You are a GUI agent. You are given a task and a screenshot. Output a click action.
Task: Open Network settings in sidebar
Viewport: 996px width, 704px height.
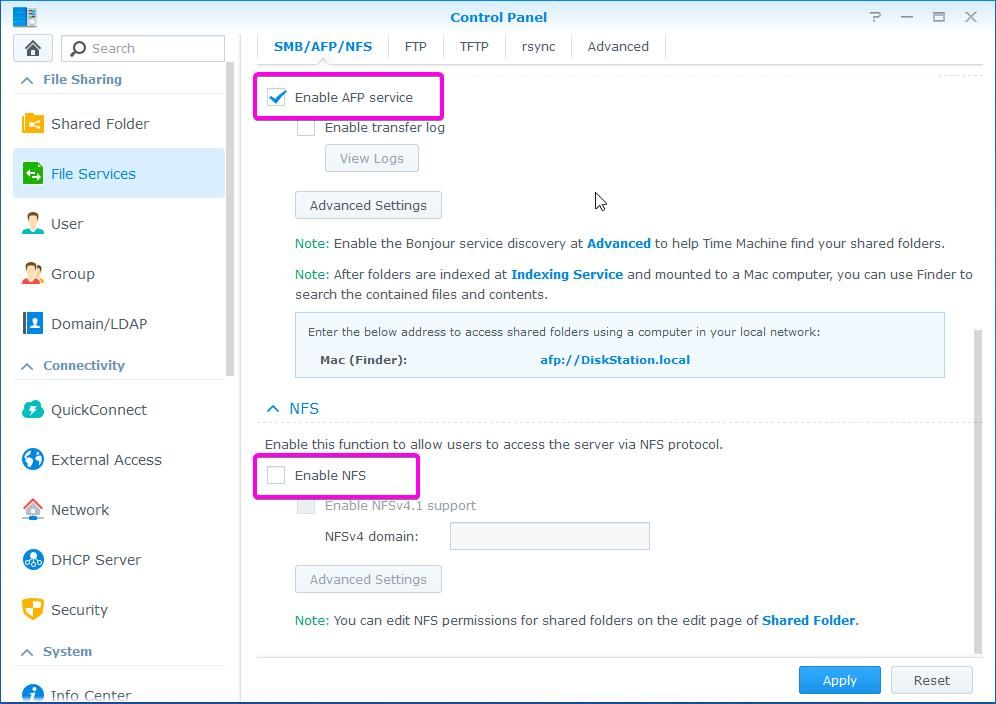point(119,510)
